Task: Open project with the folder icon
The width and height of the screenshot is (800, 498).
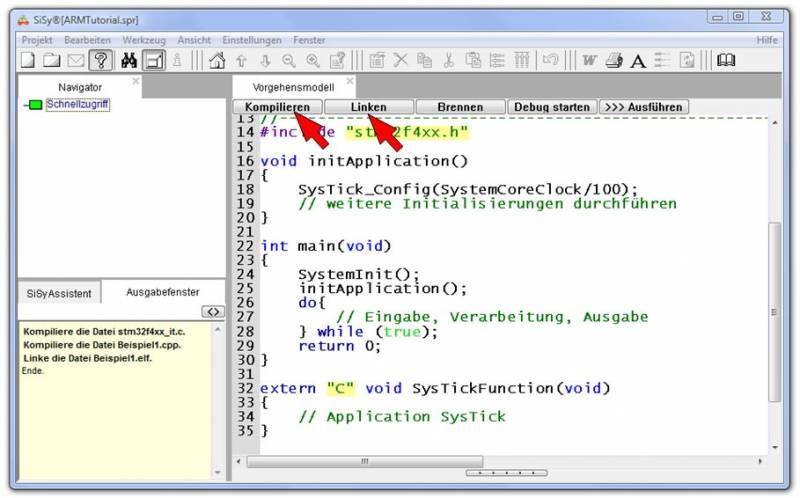Action: pos(52,60)
